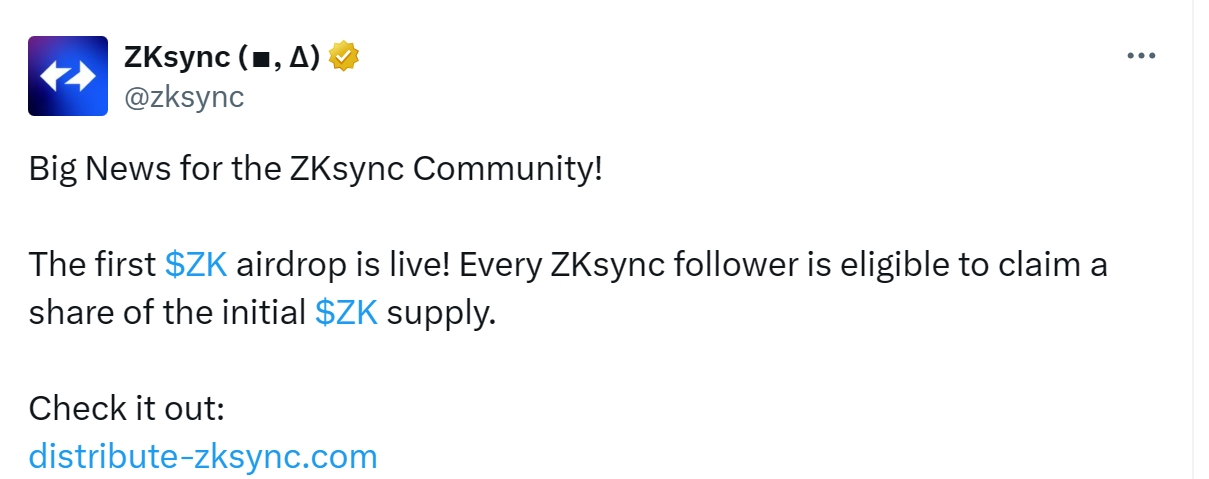Click the delta symbol in display name
This screenshot has width=1209, height=479.
[298, 58]
